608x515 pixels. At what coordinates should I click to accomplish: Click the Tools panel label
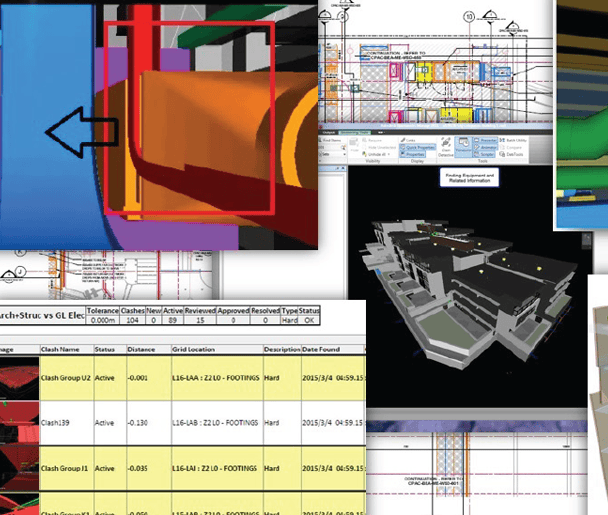pos(482,161)
